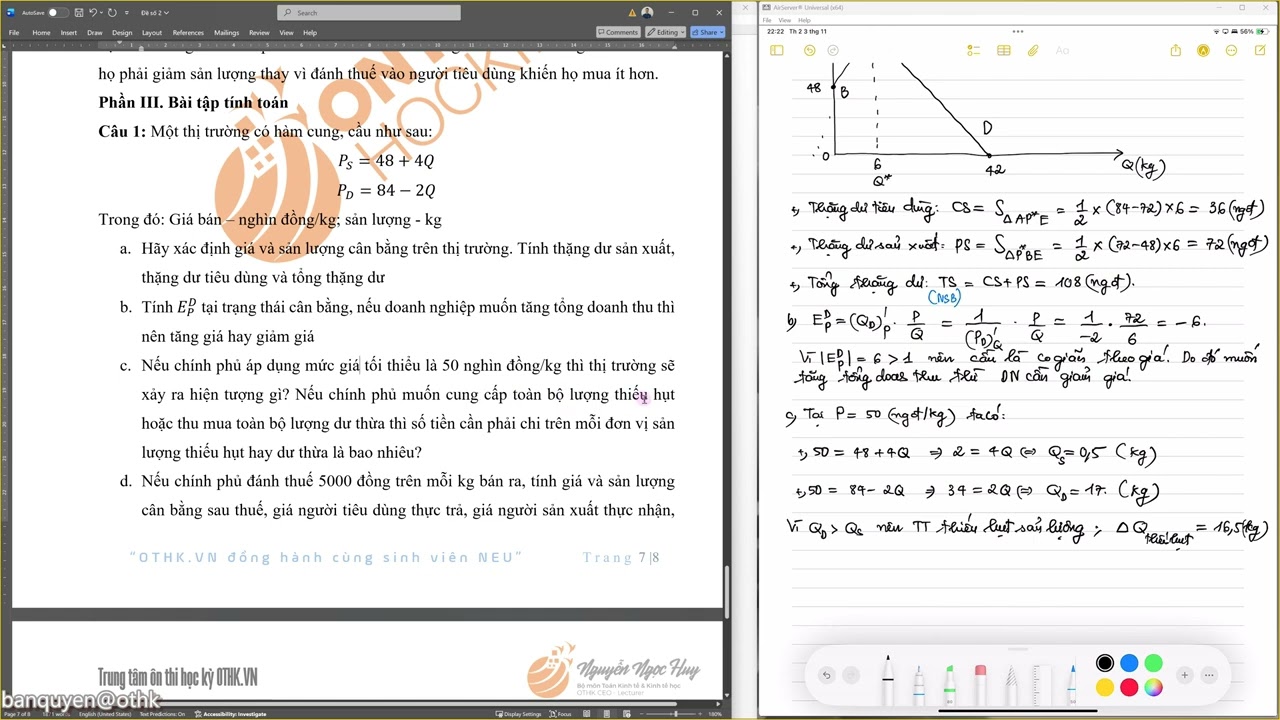Click the Notes redo icon
1280x720 pixels.
833,50
